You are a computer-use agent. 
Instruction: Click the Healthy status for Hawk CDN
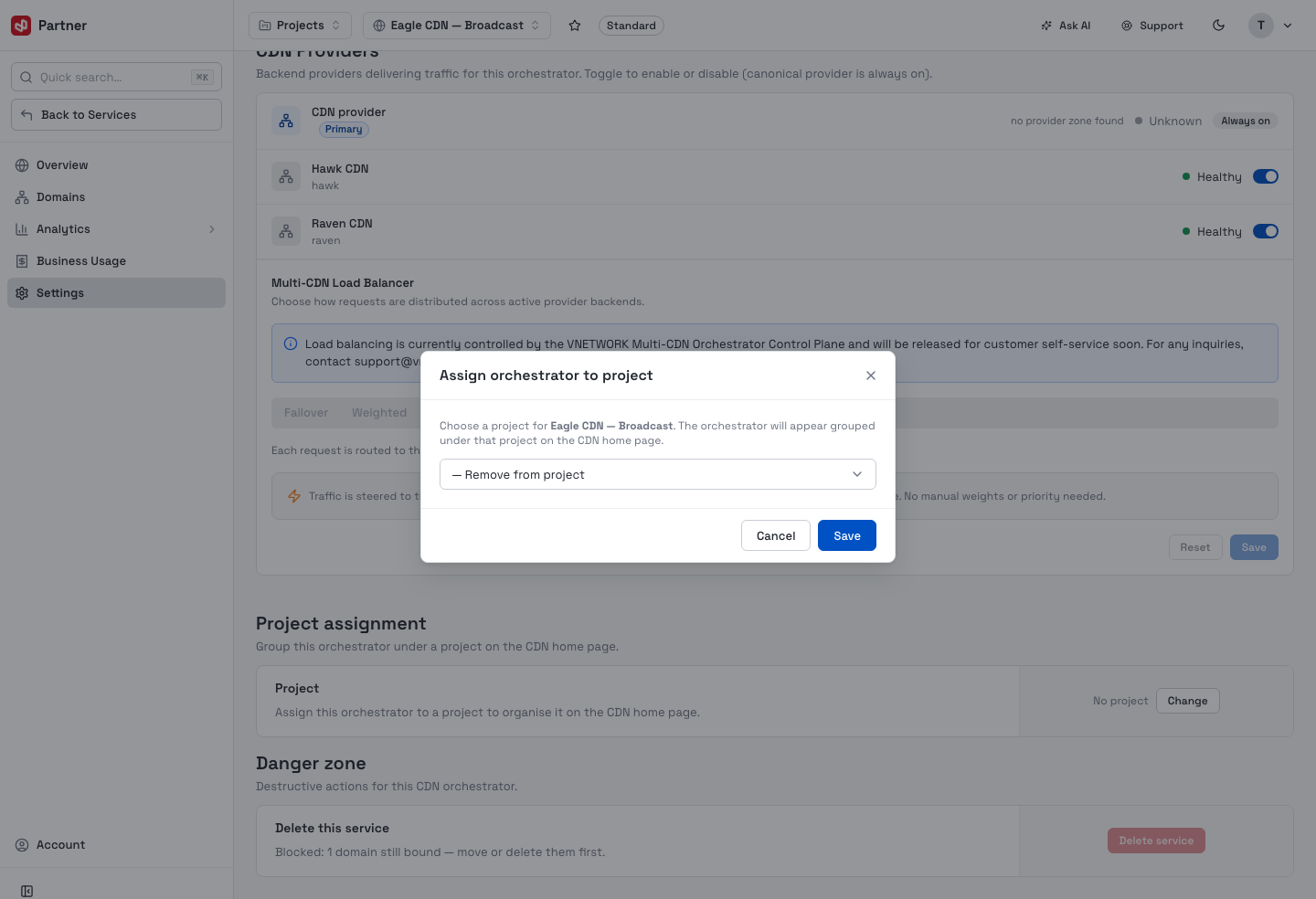(x=1212, y=176)
